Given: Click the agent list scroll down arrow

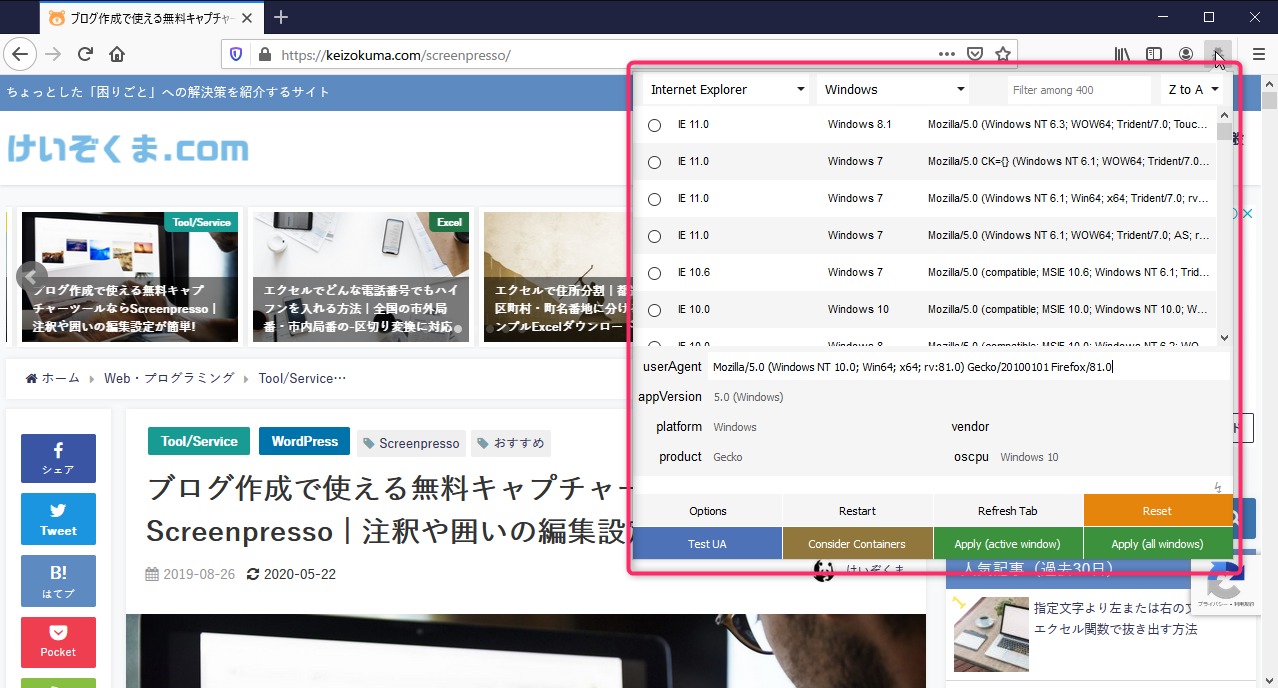Looking at the screenshot, I should [1225, 338].
